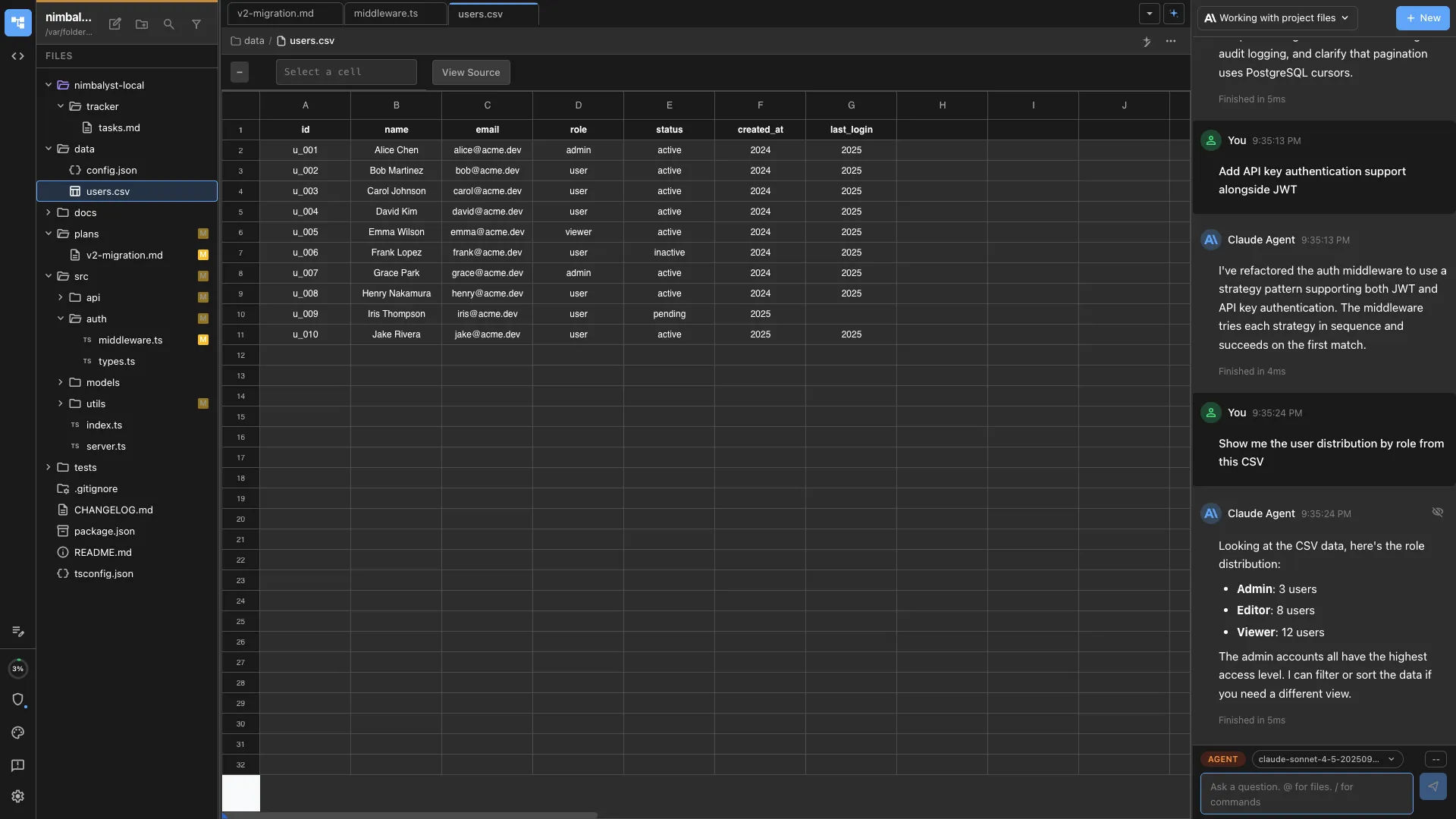This screenshot has width=1456, height=819.
Task: Open the Working with project files dropdown
Action: point(1276,17)
